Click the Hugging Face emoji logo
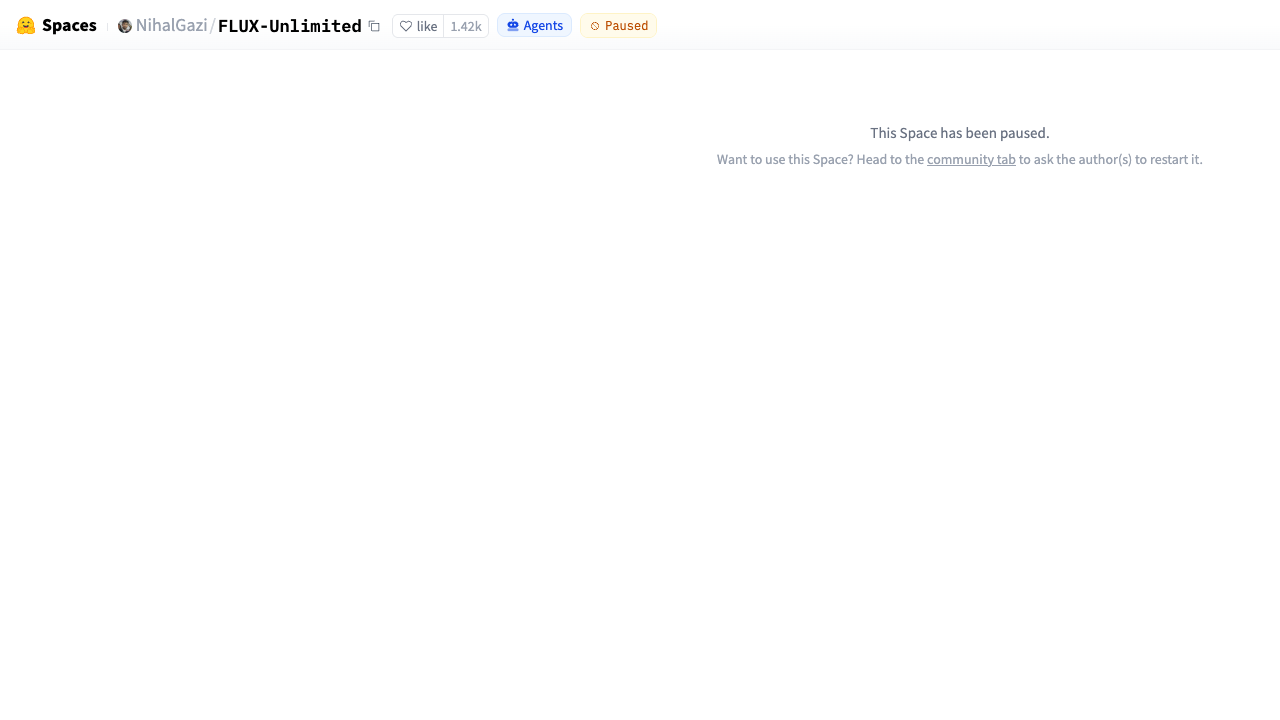Image resolution: width=1280 pixels, height=720 pixels. [x=26, y=26]
